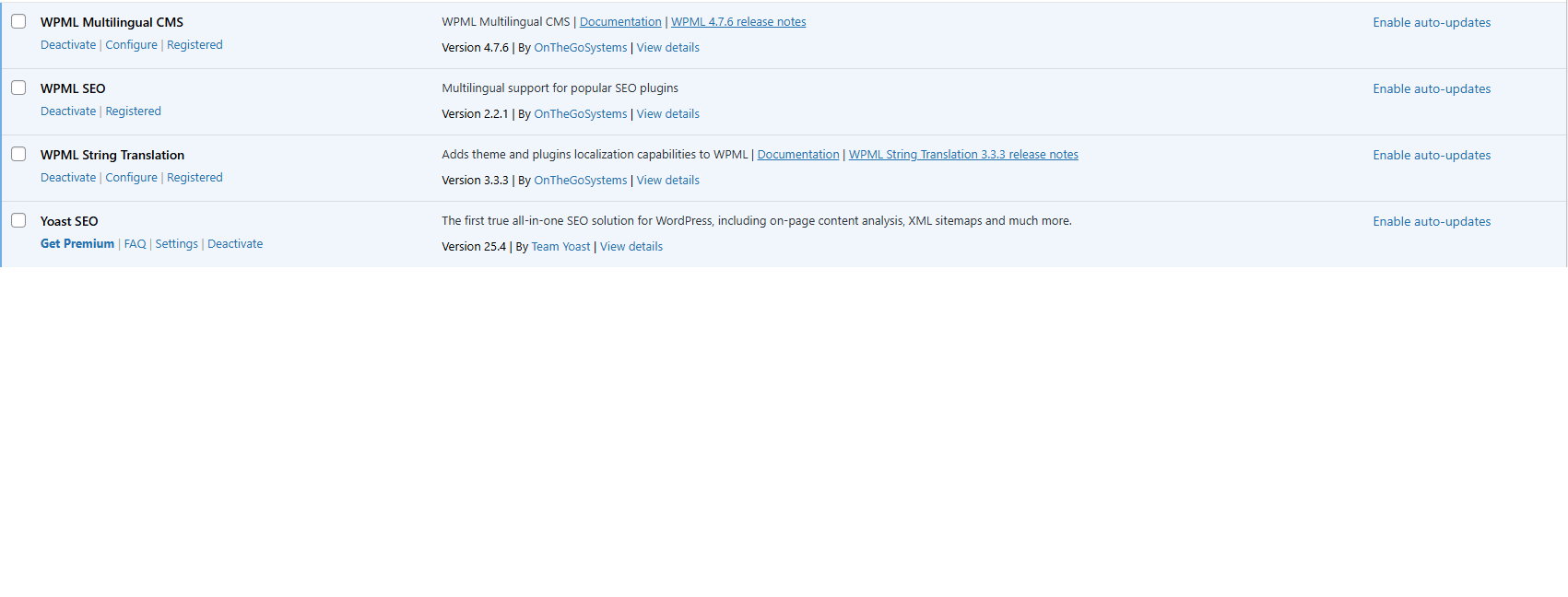Open WPML String Translation 3.3.3 release notes
Image resolution: width=1568 pixels, height=597 pixels.
[x=963, y=155]
